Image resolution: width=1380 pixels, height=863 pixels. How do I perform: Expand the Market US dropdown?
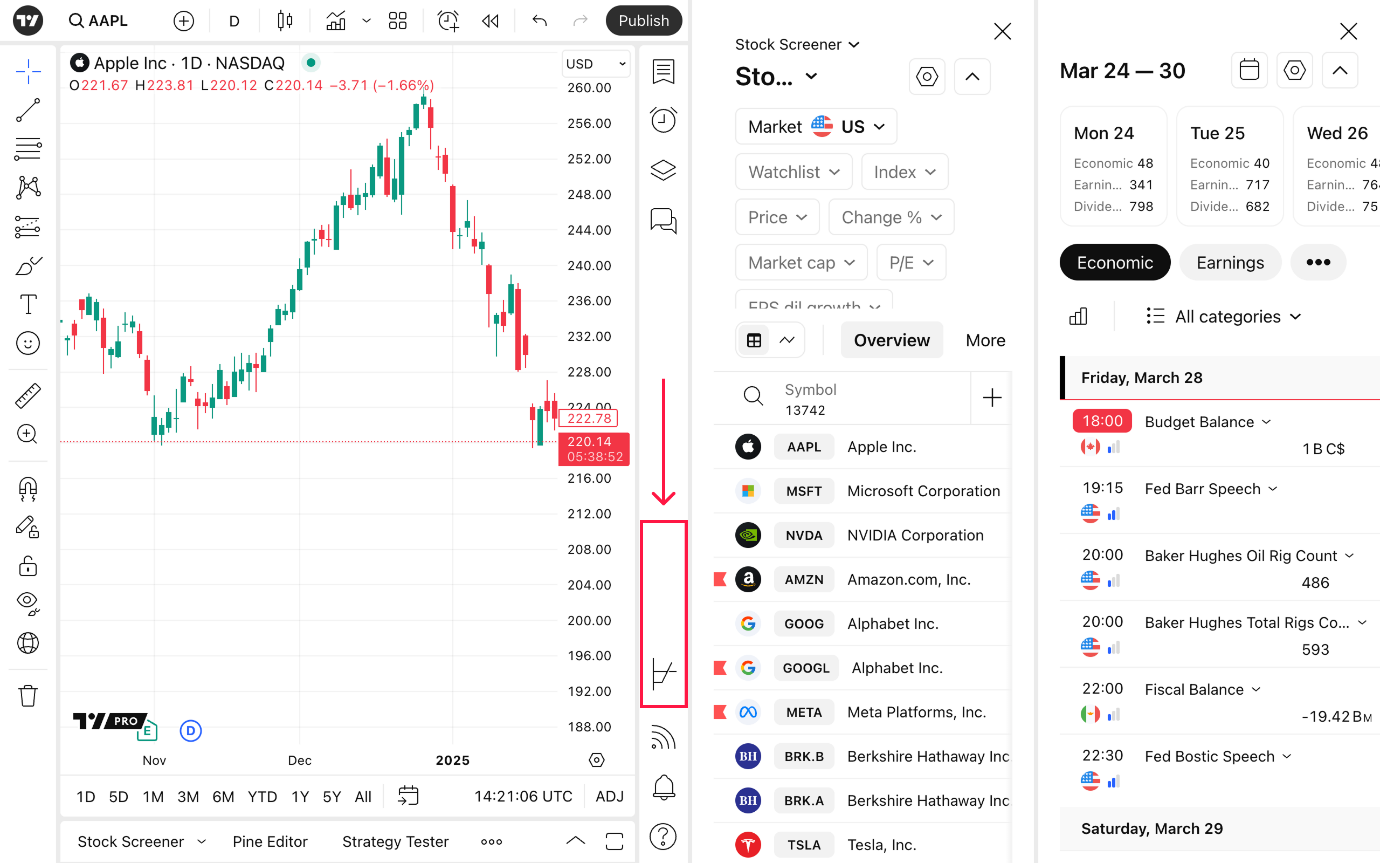(x=816, y=127)
